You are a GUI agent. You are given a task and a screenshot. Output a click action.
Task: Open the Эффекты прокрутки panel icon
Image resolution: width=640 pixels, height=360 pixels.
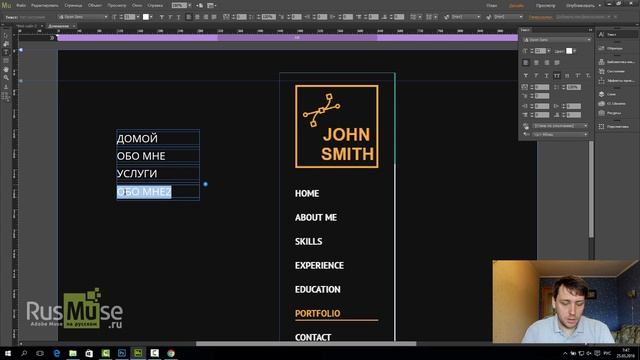point(616,80)
